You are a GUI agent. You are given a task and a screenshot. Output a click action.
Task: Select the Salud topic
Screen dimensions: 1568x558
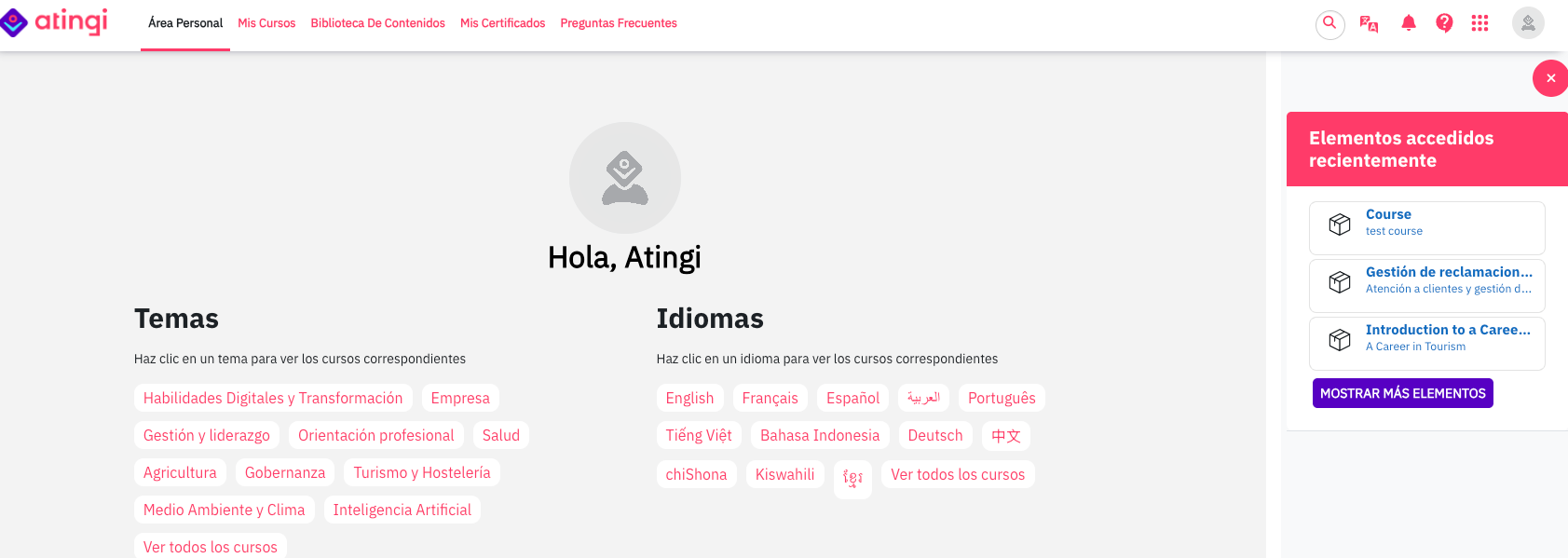point(501,435)
